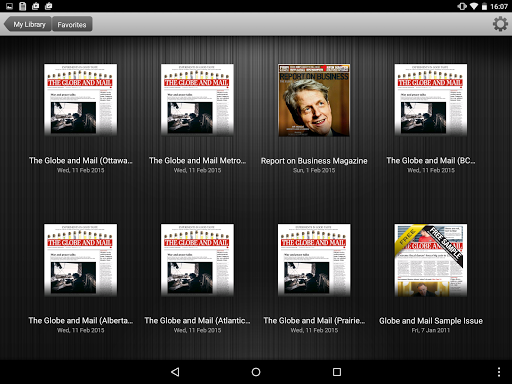The image size is (512, 384).
Task: Click 'The Globe and Mail (BC..' title
Action: click(431, 161)
